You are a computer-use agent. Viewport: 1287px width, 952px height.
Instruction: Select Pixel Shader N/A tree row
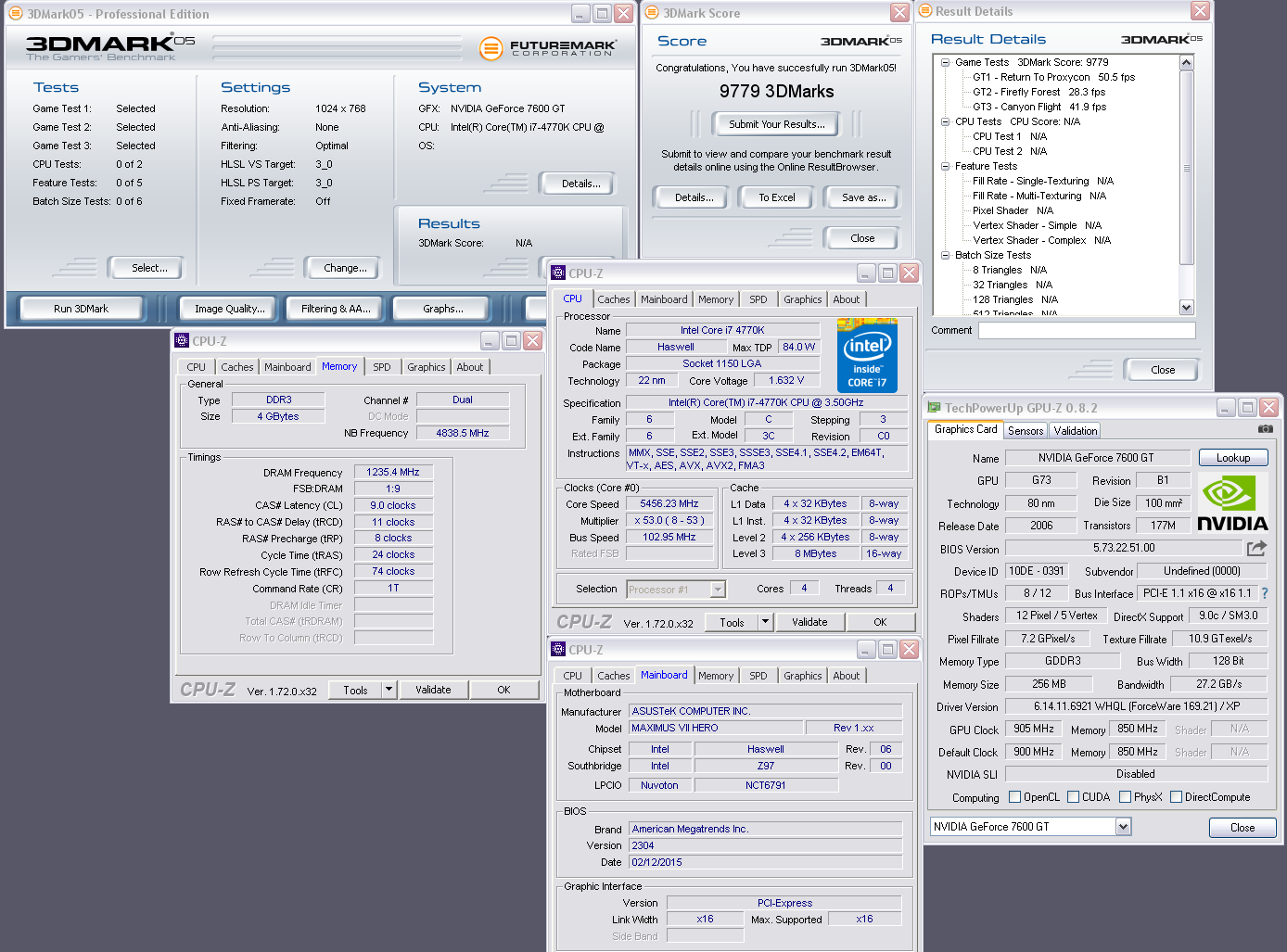tap(1013, 211)
